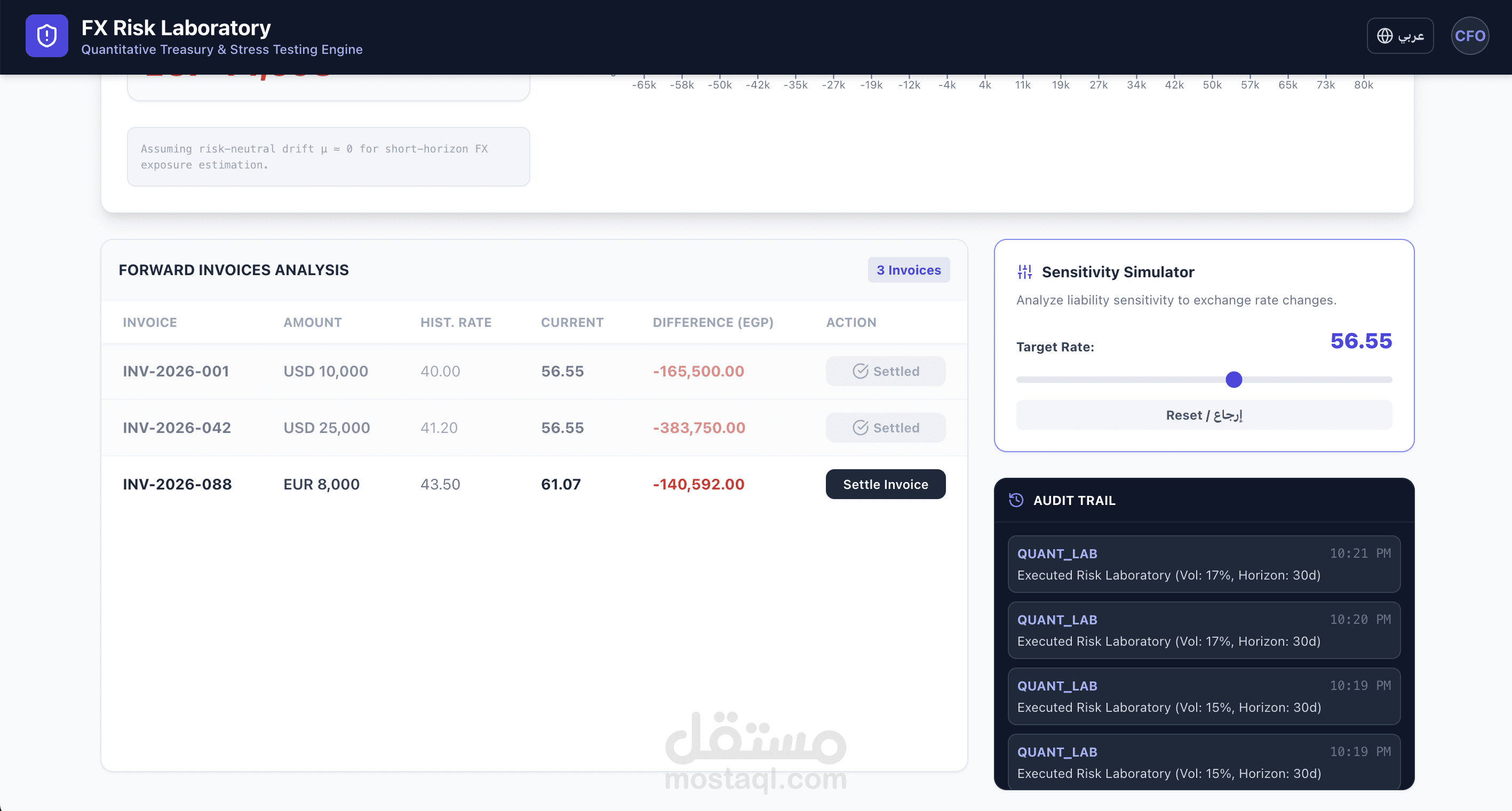Click the shield logo icon in header
The image size is (1512, 811).
pyautogui.click(x=46, y=36)
